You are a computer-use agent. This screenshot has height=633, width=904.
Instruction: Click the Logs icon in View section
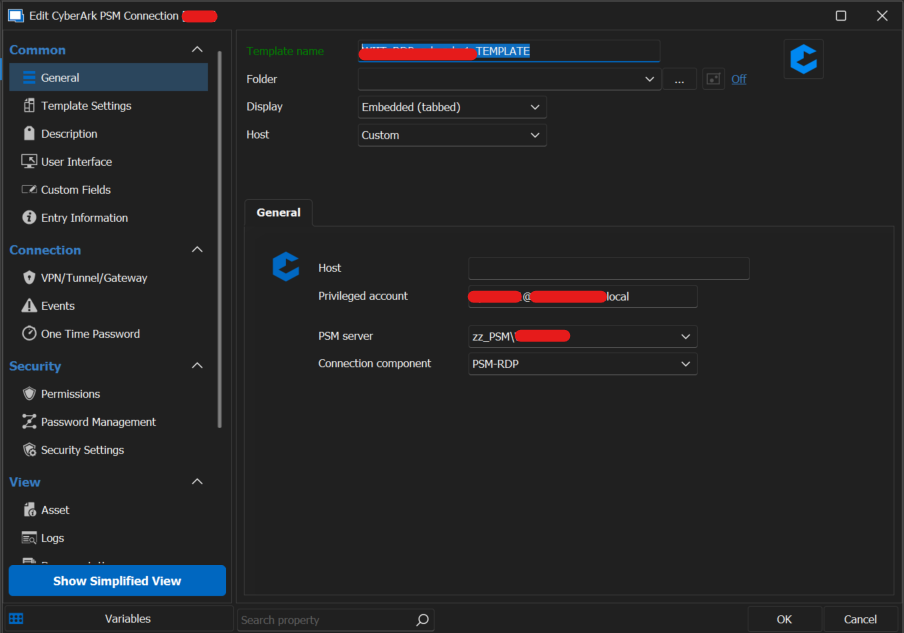29,538
